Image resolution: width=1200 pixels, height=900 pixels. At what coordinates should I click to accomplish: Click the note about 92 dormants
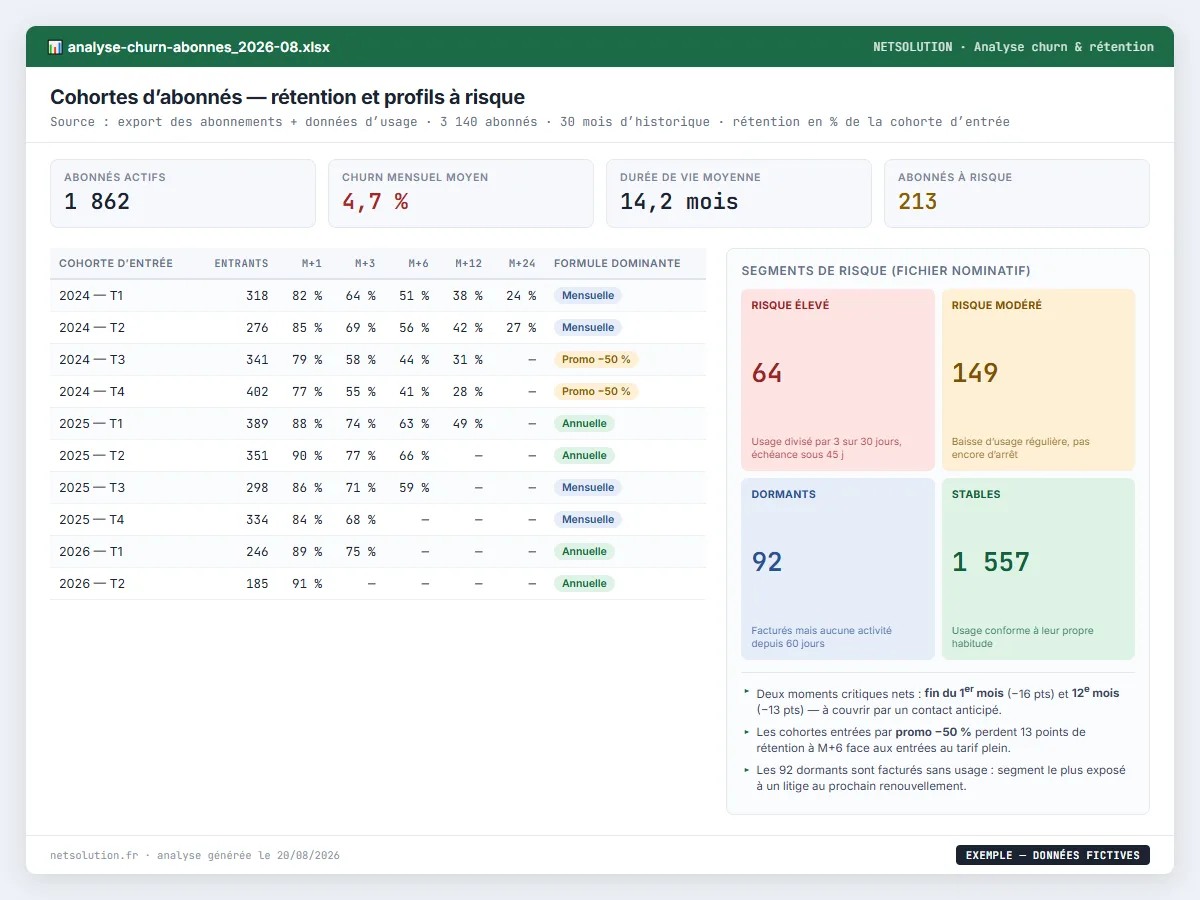click(x=937, y=778)
